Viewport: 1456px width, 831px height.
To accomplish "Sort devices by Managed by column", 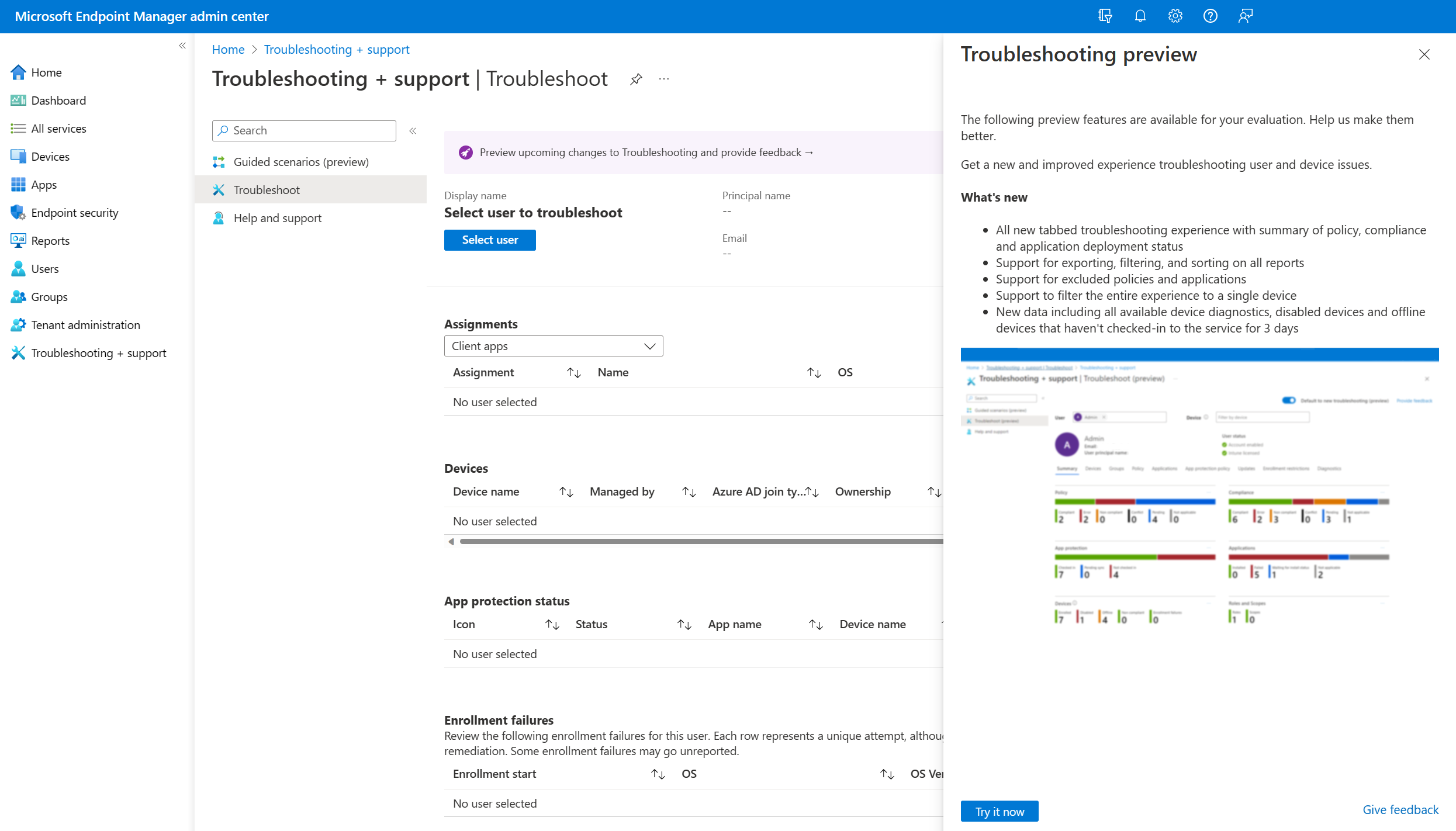I will (x=689, y=492).
